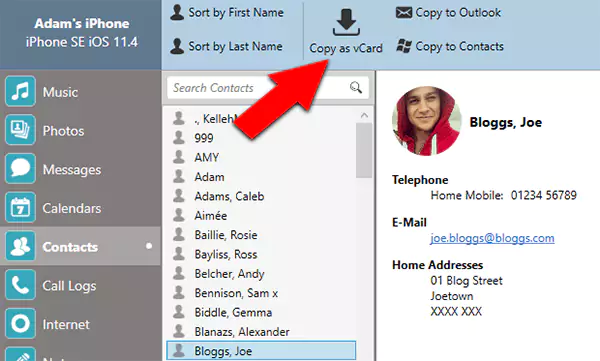The image size is (600, 361).
Task: Open the Calendars icon
Action: 20,208
